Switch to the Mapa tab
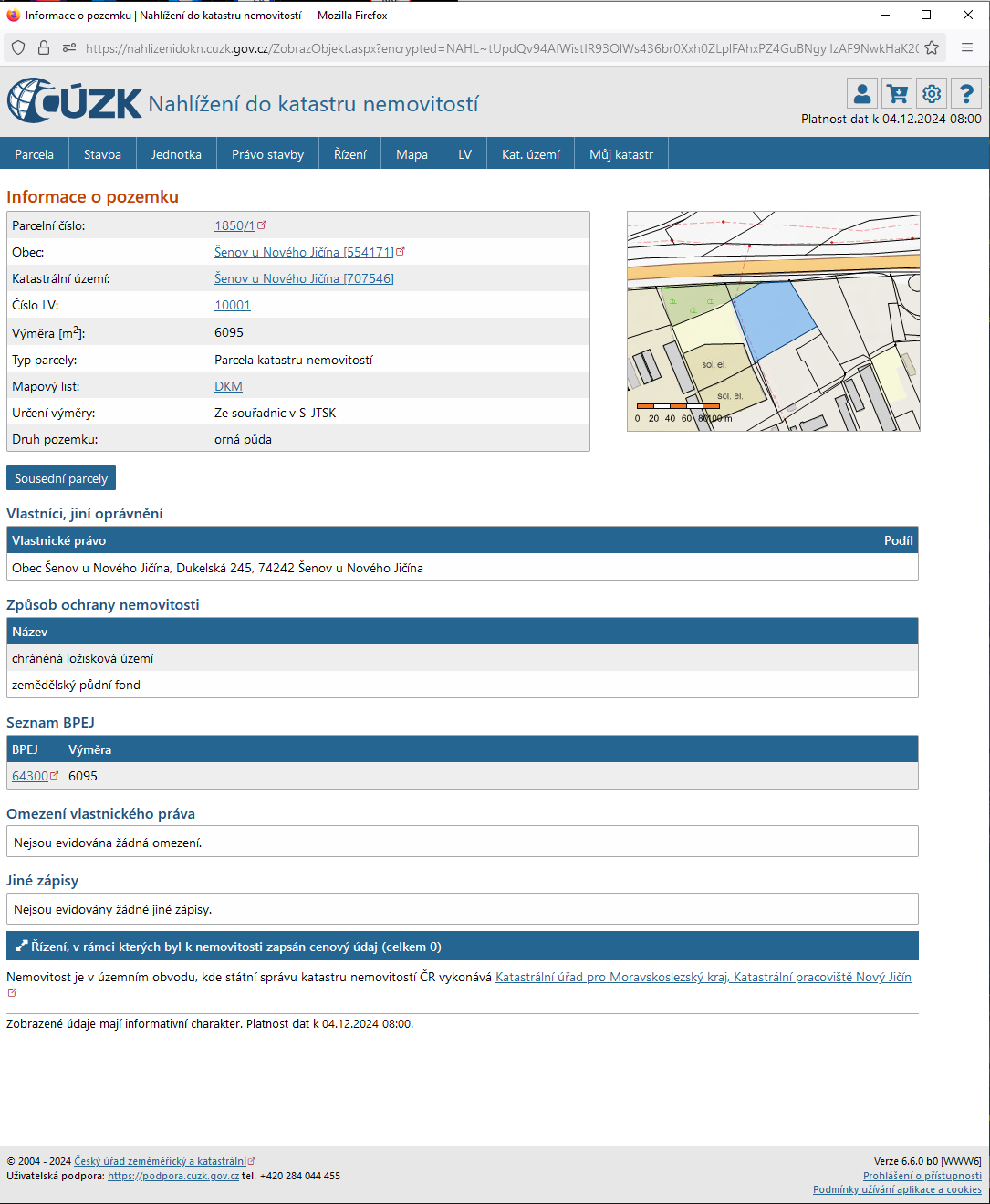The height and width of the screenshot is (1204, 990). pyautogui.click(x=412, y=154)
